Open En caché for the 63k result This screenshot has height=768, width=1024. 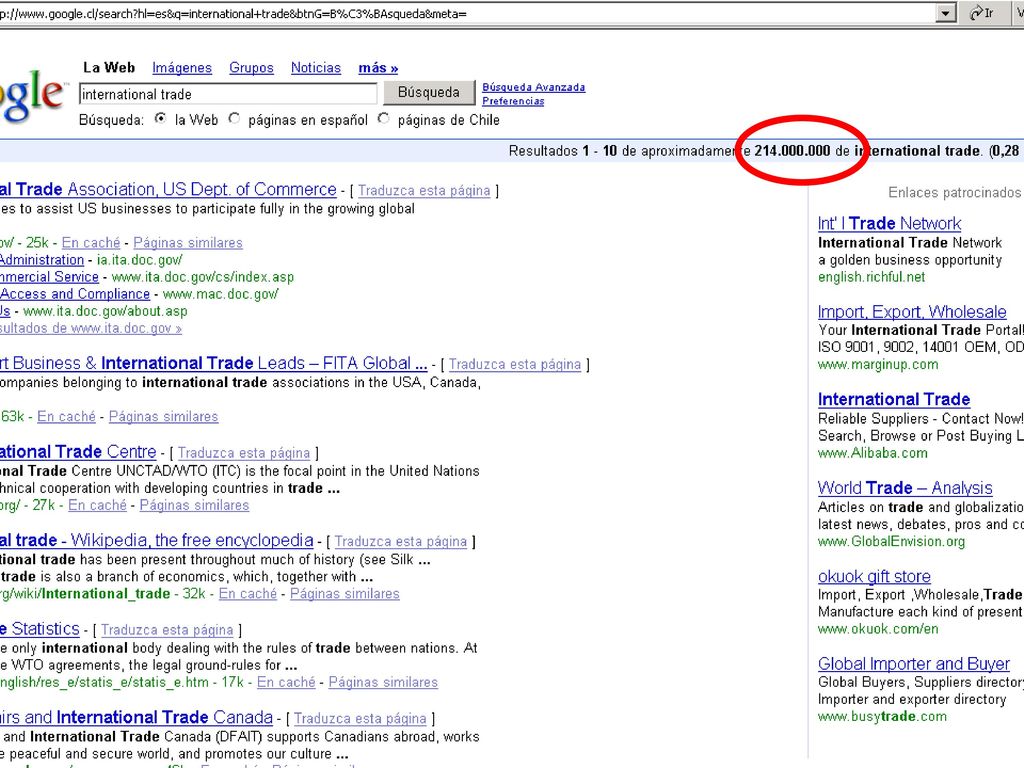tap(66, 416)
